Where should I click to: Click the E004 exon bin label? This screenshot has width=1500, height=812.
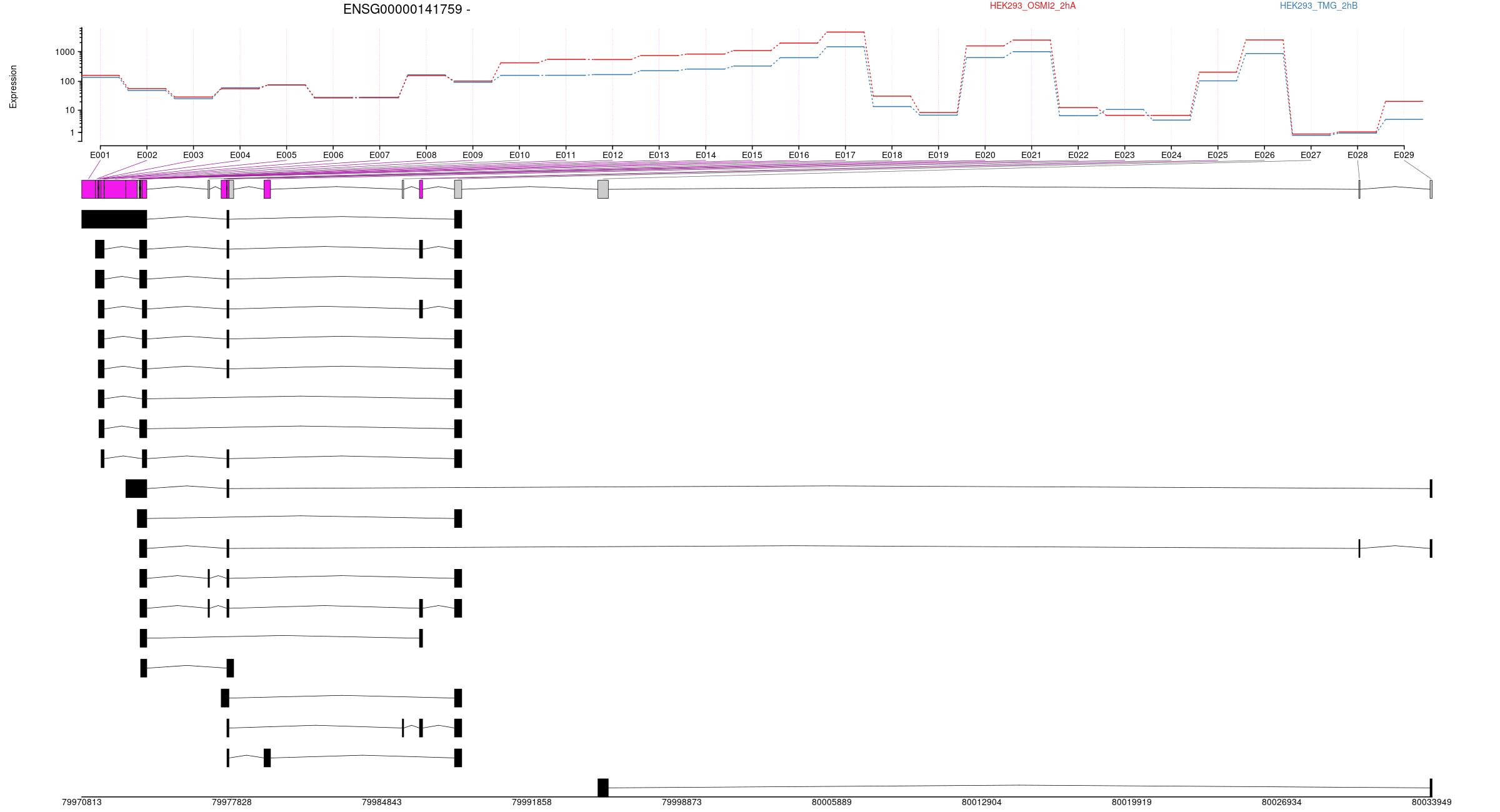tap(240, 155)
